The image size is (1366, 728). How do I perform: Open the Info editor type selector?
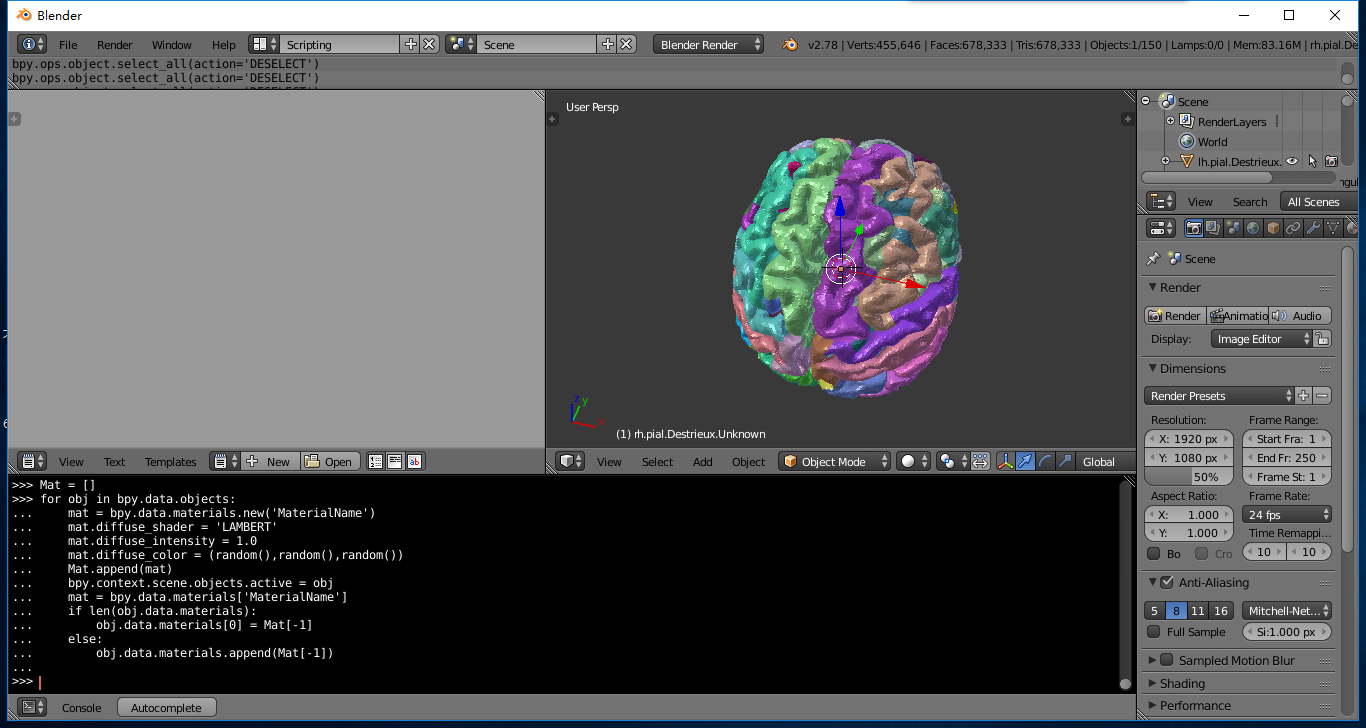32,44
